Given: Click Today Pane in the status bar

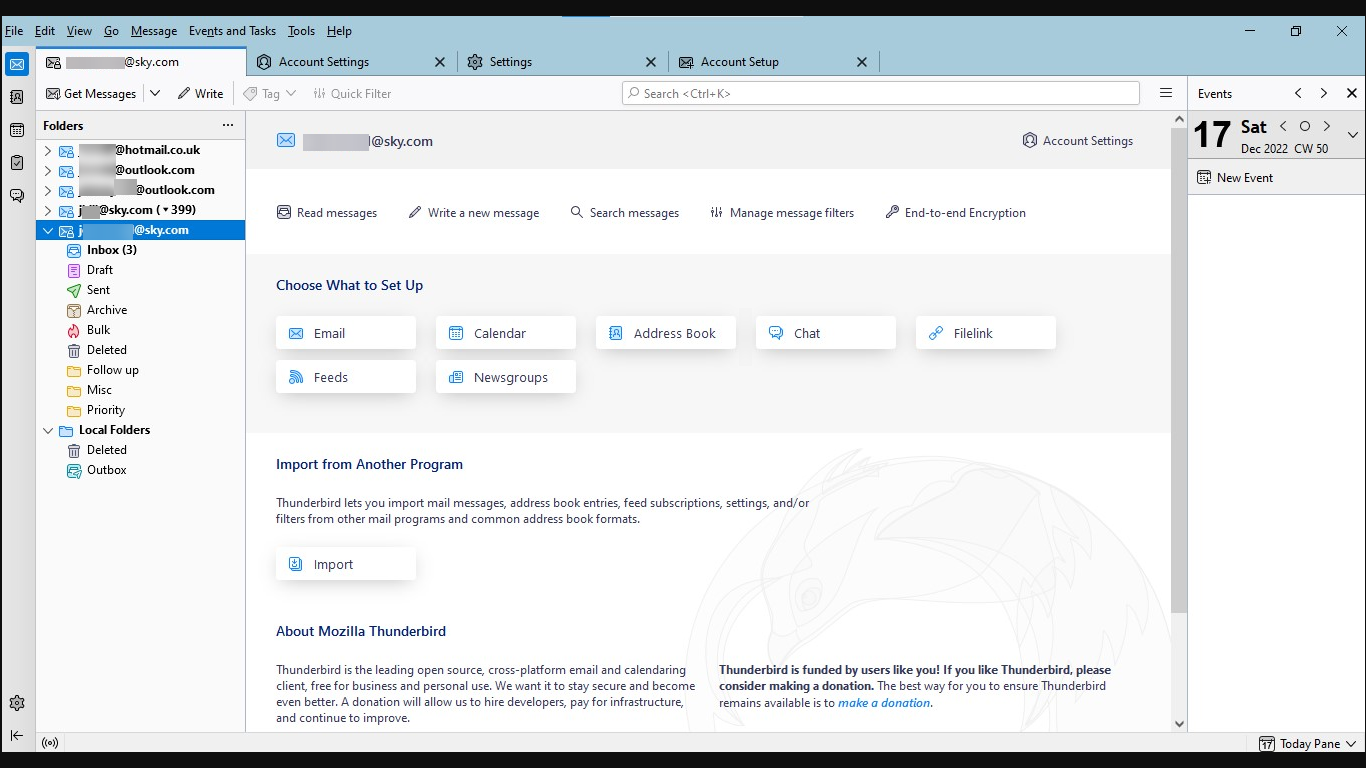Looking at the screenshot, I should coord(1307,743).
